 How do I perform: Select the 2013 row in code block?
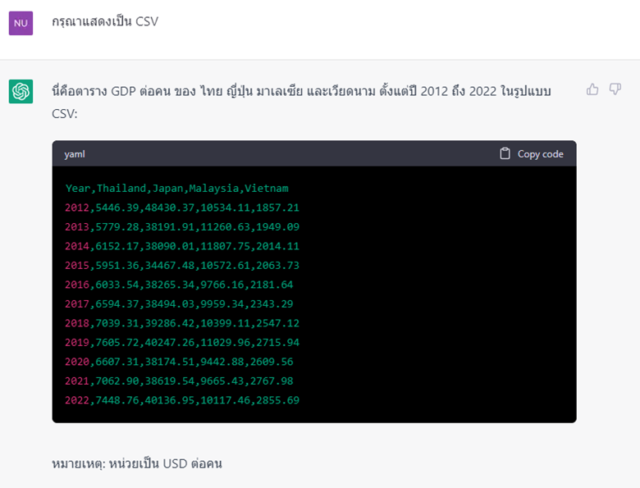click(x=182, y=227)
